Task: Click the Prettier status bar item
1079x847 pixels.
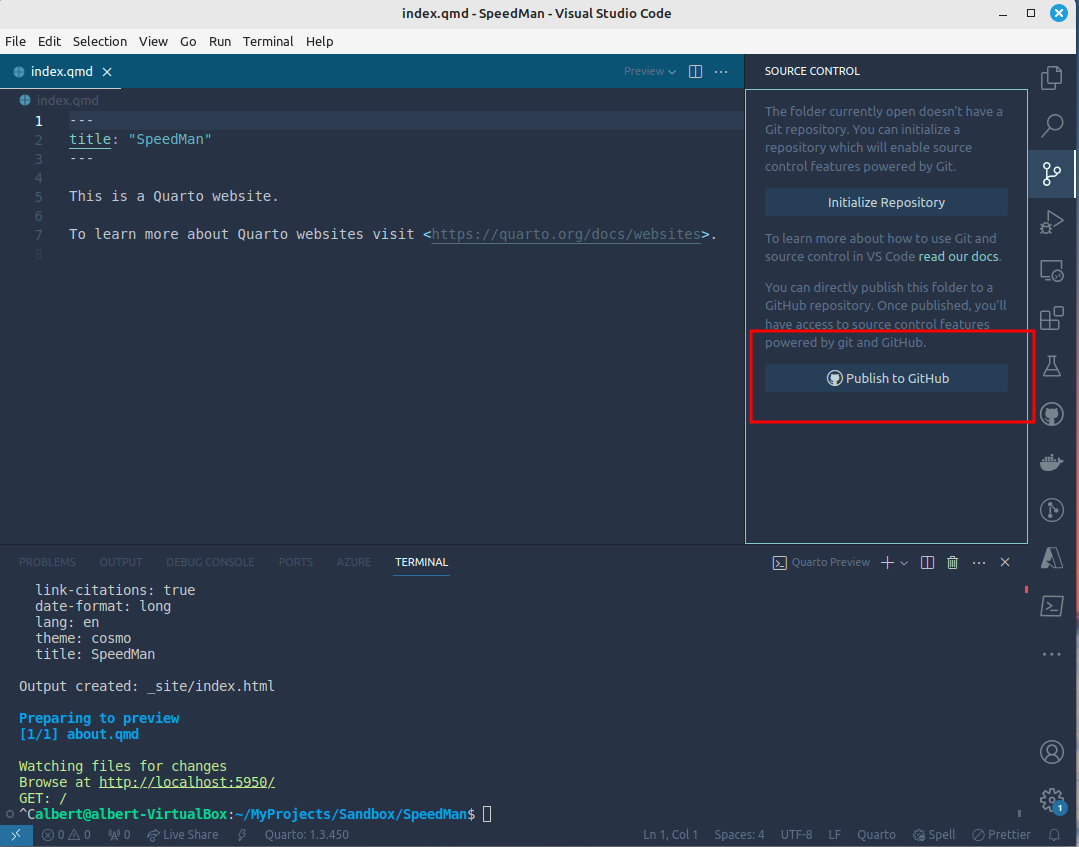Action: pyautogui.click(x=1001, y=835)
